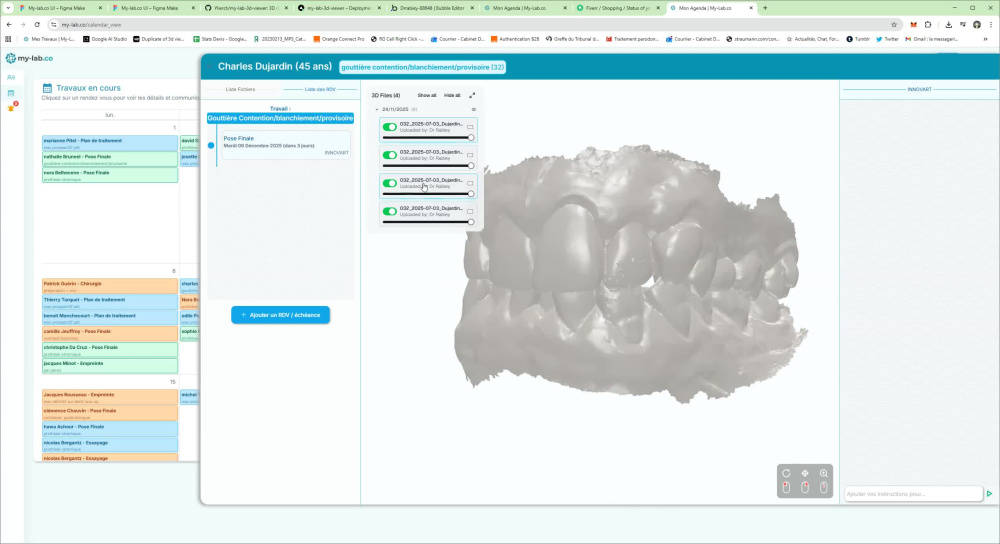Toggle visibility of the first 3D file
Viewport: 1000px width, 544px height.
click(389, 127)
